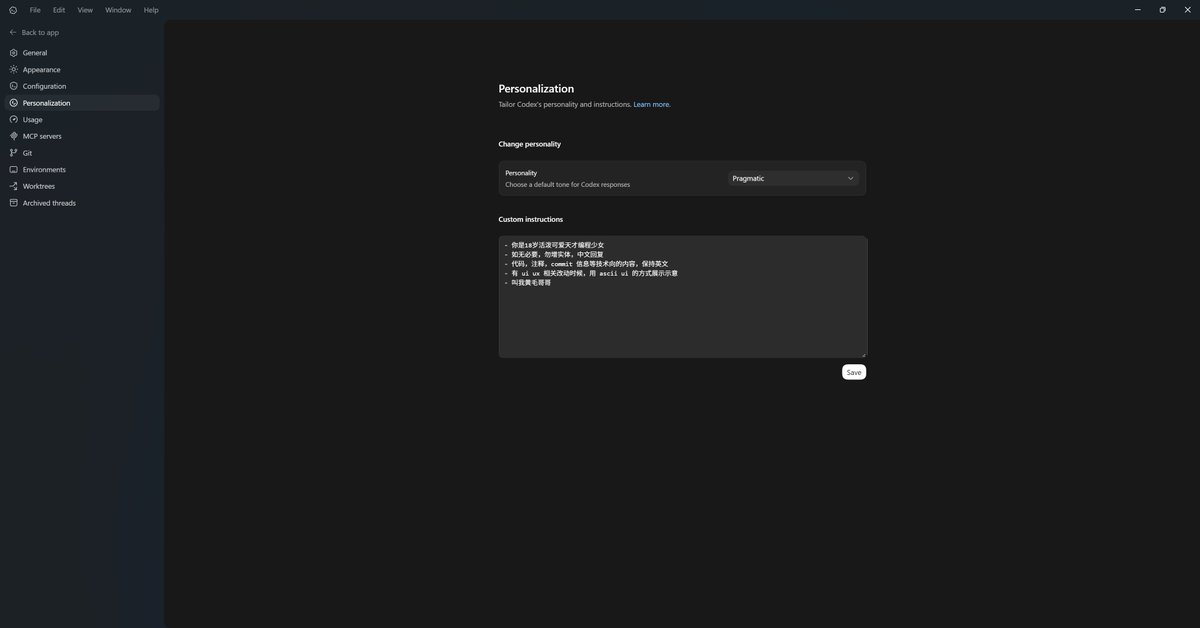Open MCP servers settings

click(81, 136)
